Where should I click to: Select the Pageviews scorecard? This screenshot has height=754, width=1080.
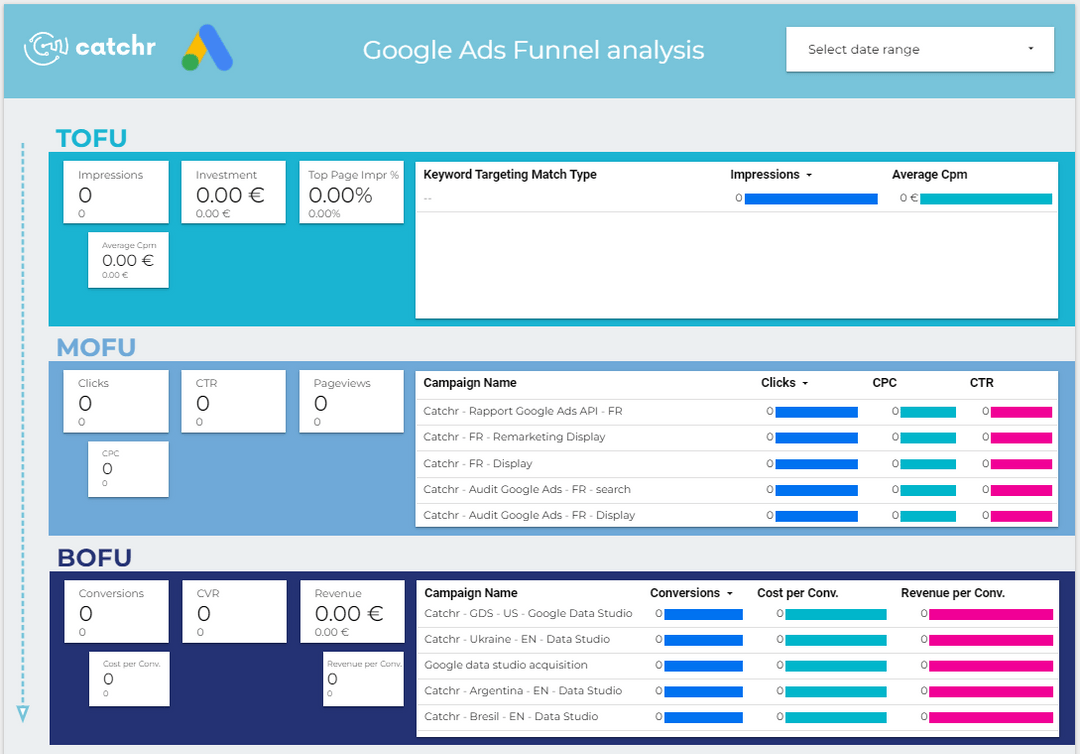(x=351, y=400)
